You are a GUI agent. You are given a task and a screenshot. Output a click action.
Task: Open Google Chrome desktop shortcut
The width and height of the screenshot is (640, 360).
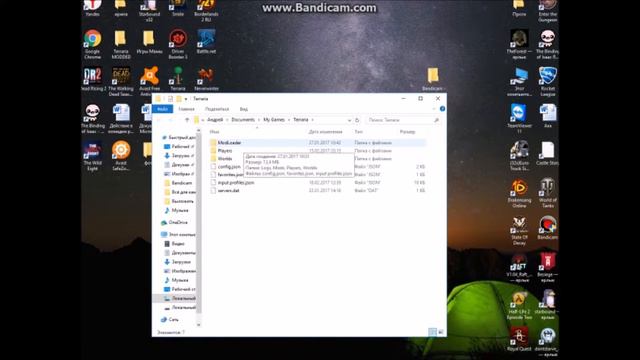click(x=93, y=44)
